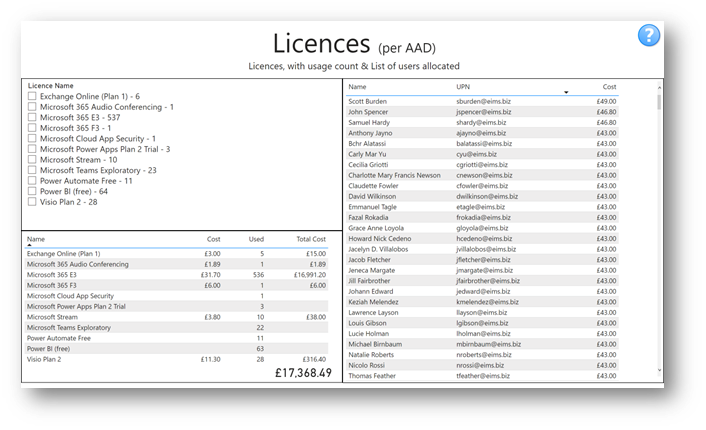Sort licence table by Used column header
Image resolution: width=706 pixels, height=430 pixels.
256,239
